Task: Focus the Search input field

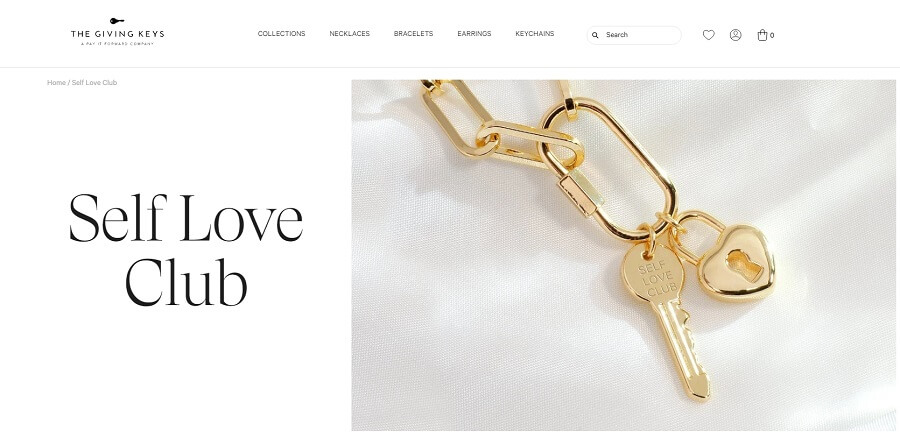Action: point(634,35)
